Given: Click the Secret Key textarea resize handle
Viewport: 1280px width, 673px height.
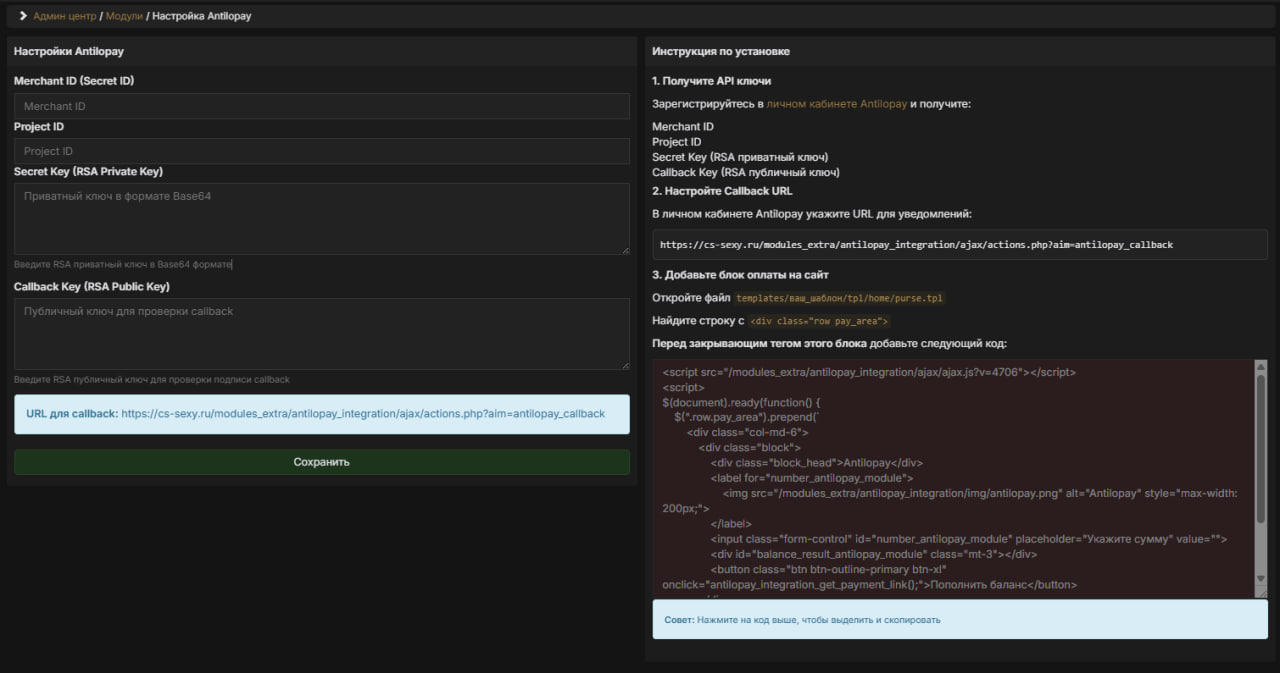Looking at the screenshot, I should 625,250.
